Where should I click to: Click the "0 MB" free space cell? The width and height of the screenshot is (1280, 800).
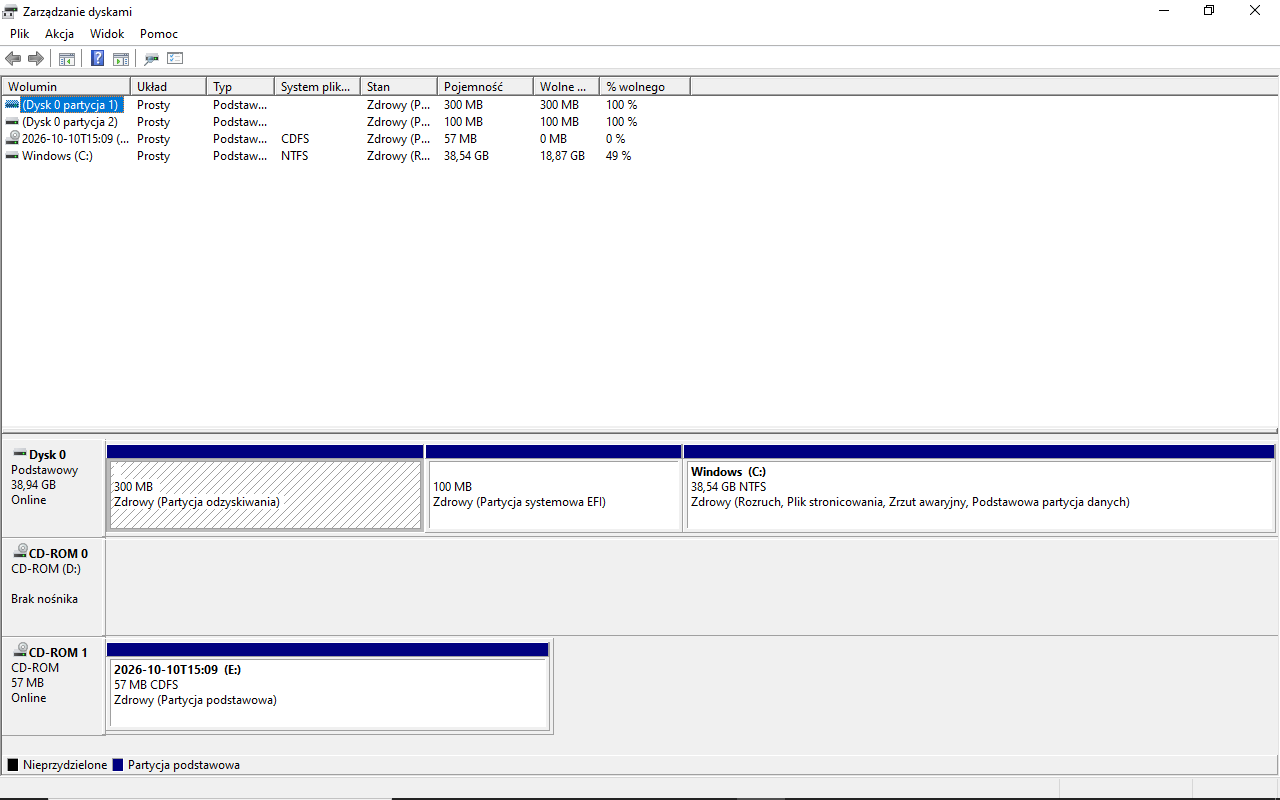[553, 139]
